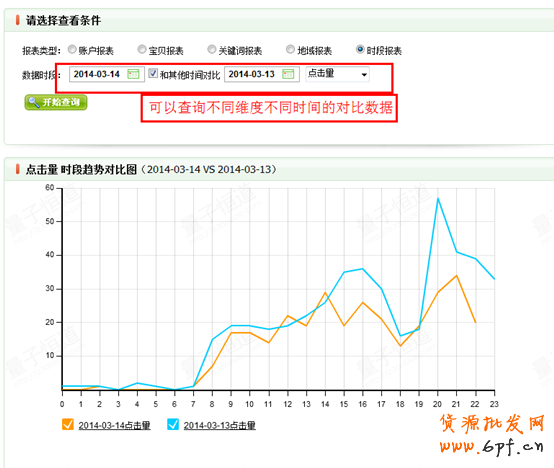Open the 2014-03-13点击量 legend link
This screenshot has width=554, height=468.
[219, 425]
